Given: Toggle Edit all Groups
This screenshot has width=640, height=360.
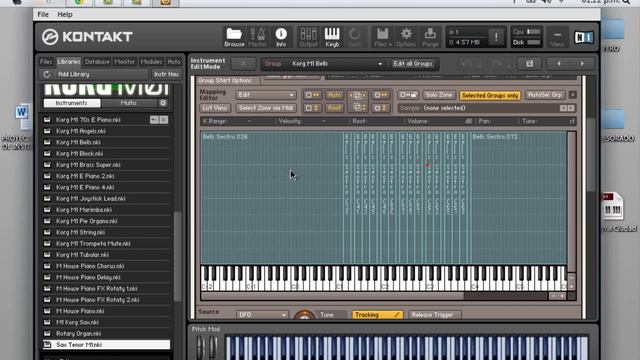Looking at the screenshot, I should tap(413, 64).
